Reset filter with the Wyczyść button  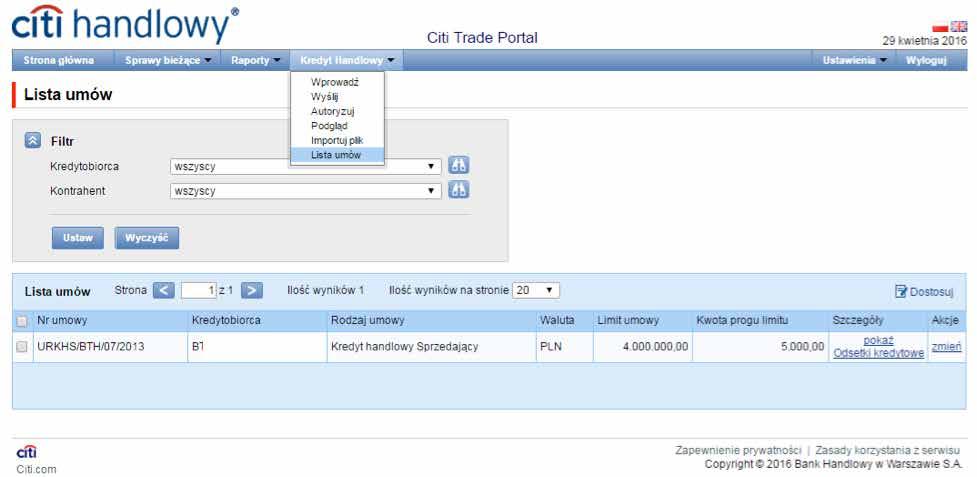(x=147, y=238)
